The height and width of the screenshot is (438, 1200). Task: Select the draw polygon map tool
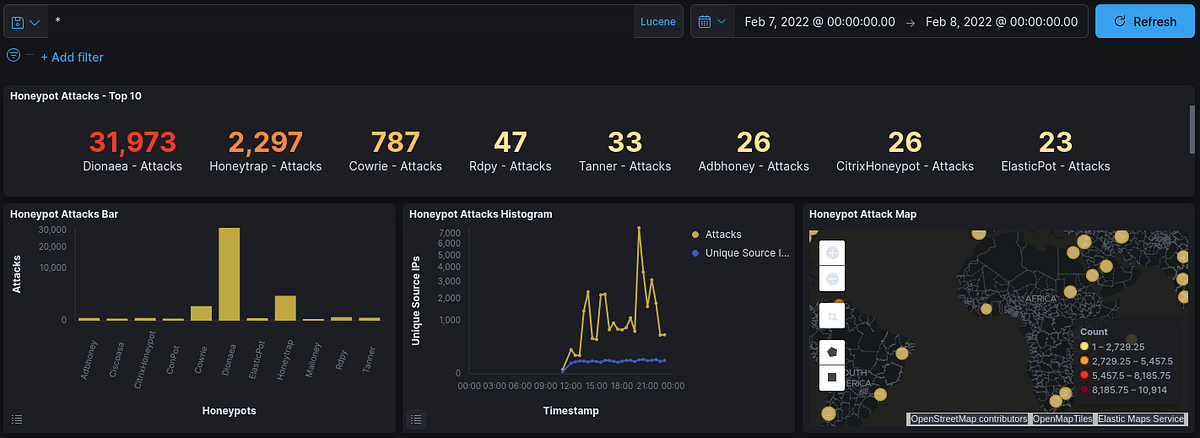[x=834, y=354]
